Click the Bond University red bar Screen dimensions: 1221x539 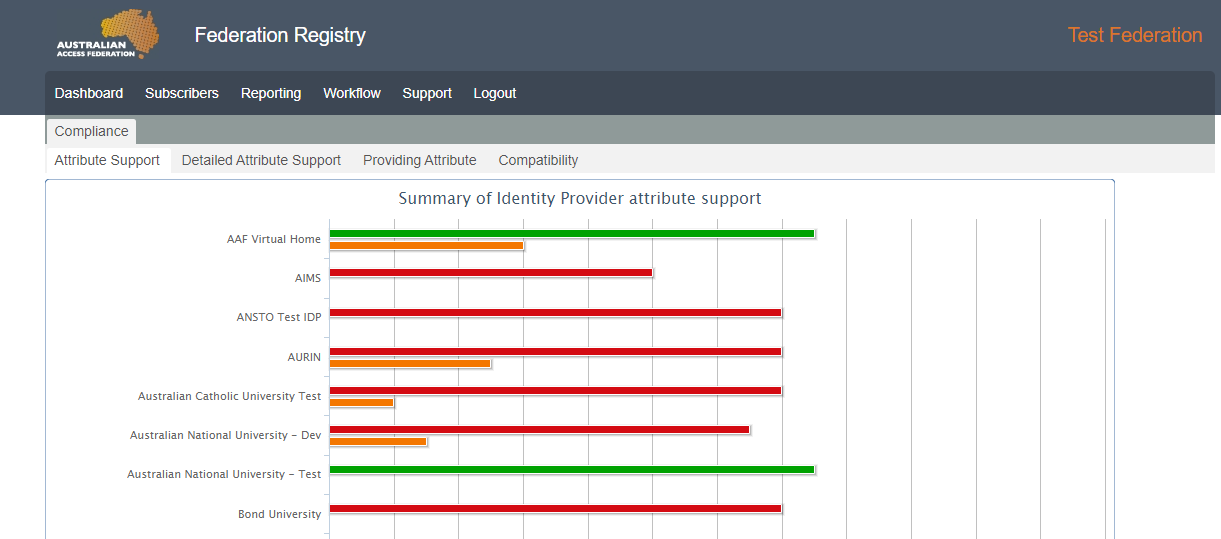click(x=555, y=508)
